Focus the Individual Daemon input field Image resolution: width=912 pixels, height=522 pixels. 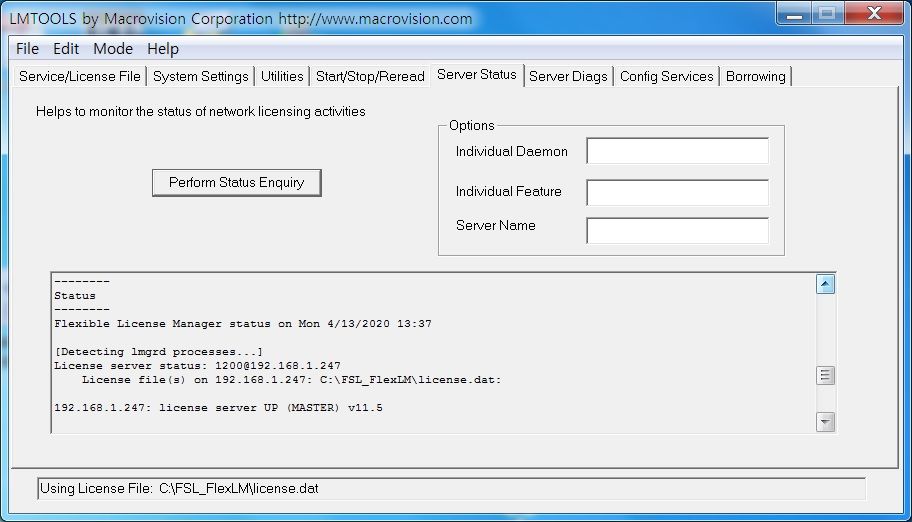point(678,151)
